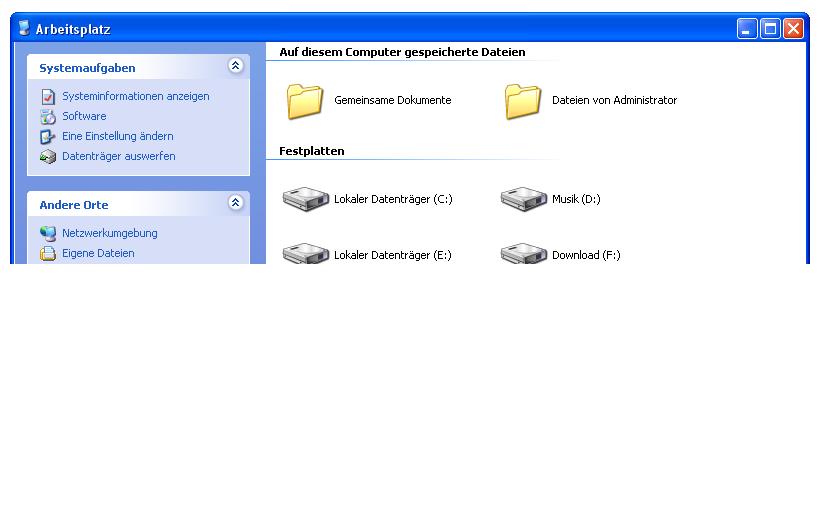The width and height of the screenshot is (837, 512).
Task: Collapse the Systemaufgaben panel chevron
Action: (235, 66)
